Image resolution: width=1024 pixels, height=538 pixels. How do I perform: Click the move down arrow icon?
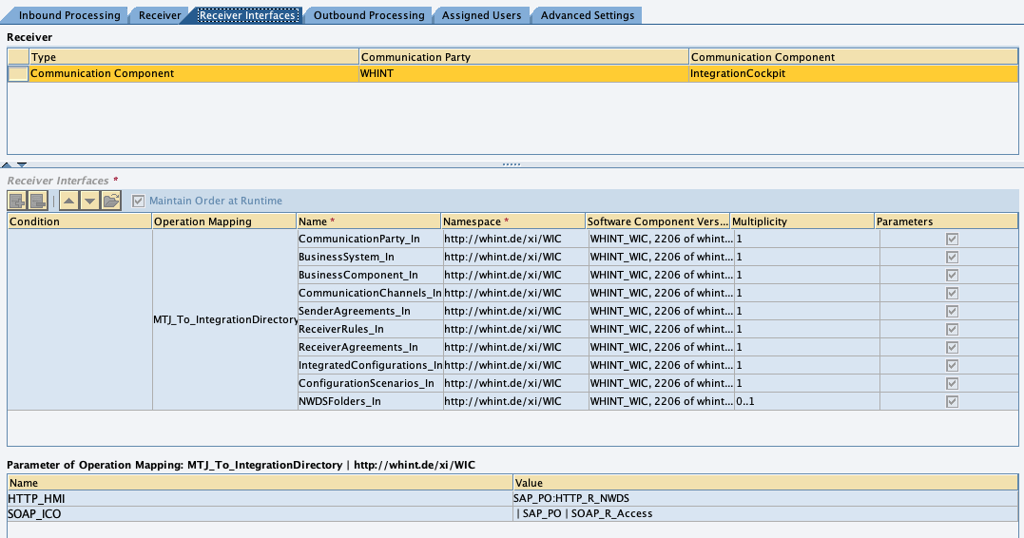(x=90, y=201)
